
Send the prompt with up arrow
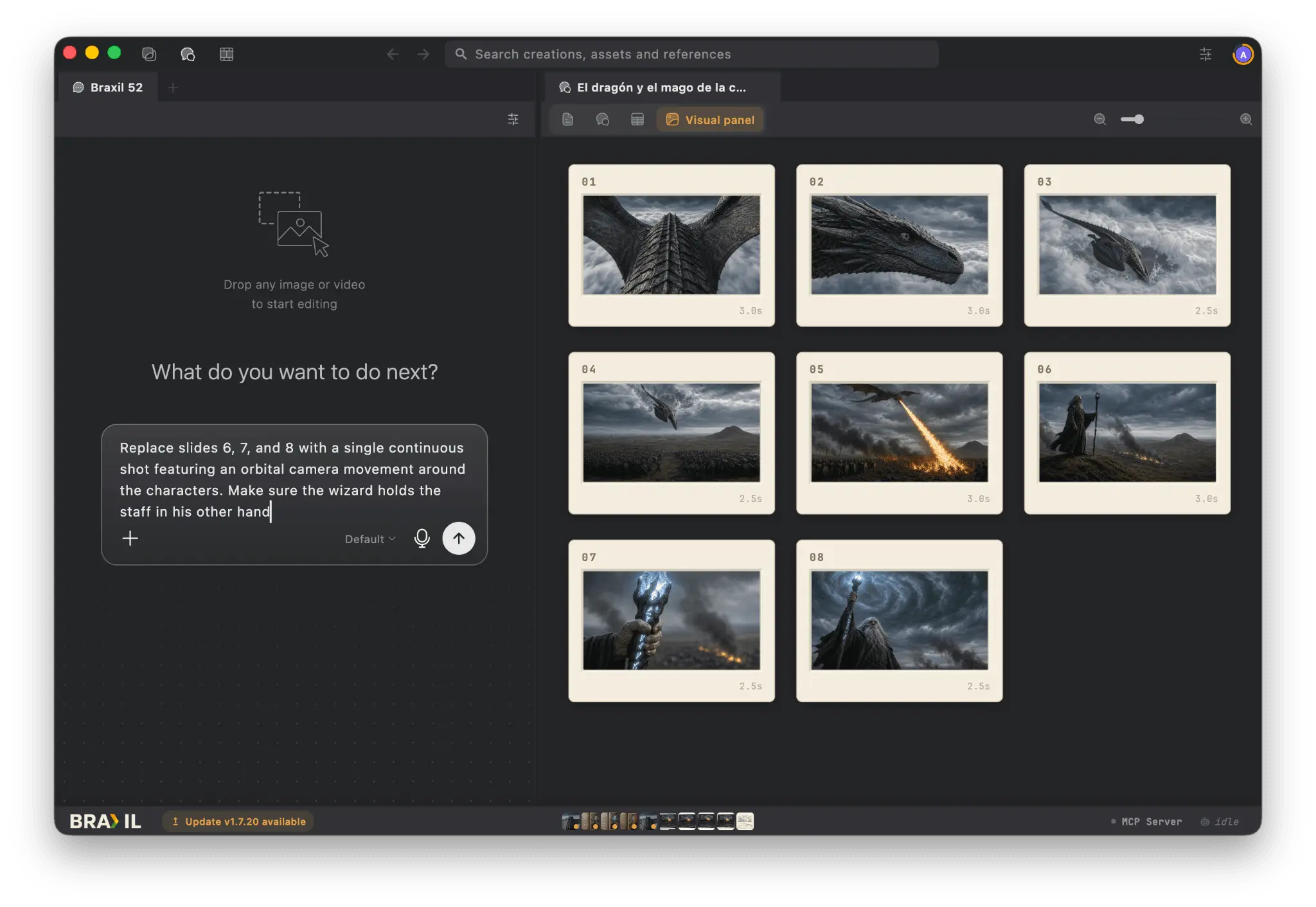[459, 539]
